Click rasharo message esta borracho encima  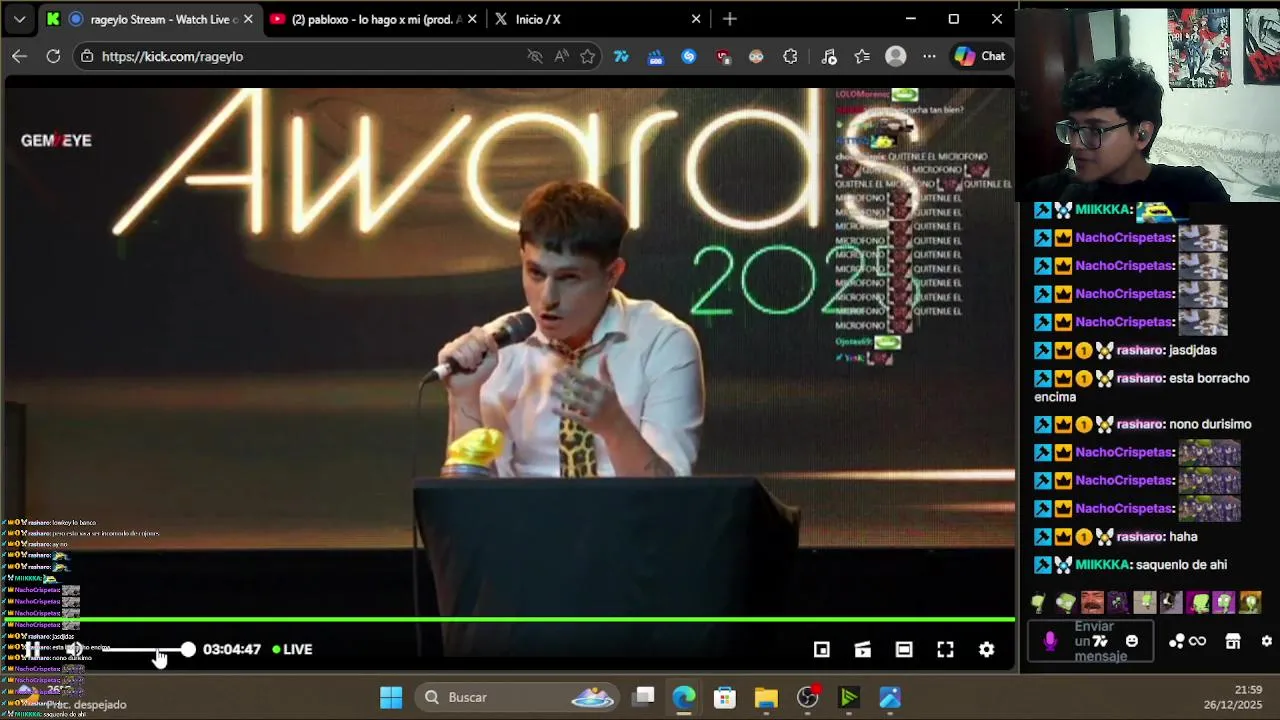click(1142, 387)
